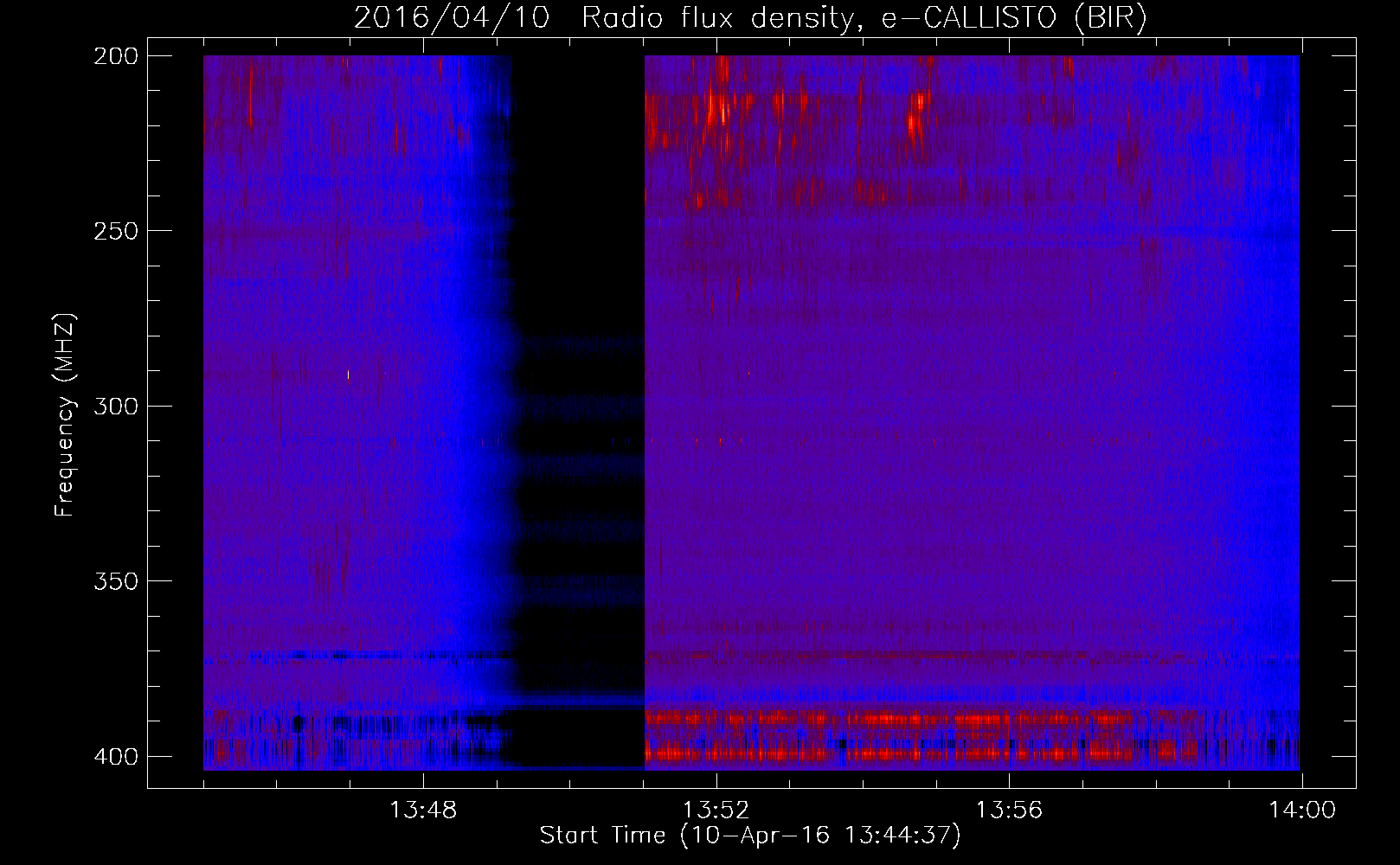This screenshot has width=1400, height=865.
Task: Click the 14:00 time tick label
Action: (1302, 811)
